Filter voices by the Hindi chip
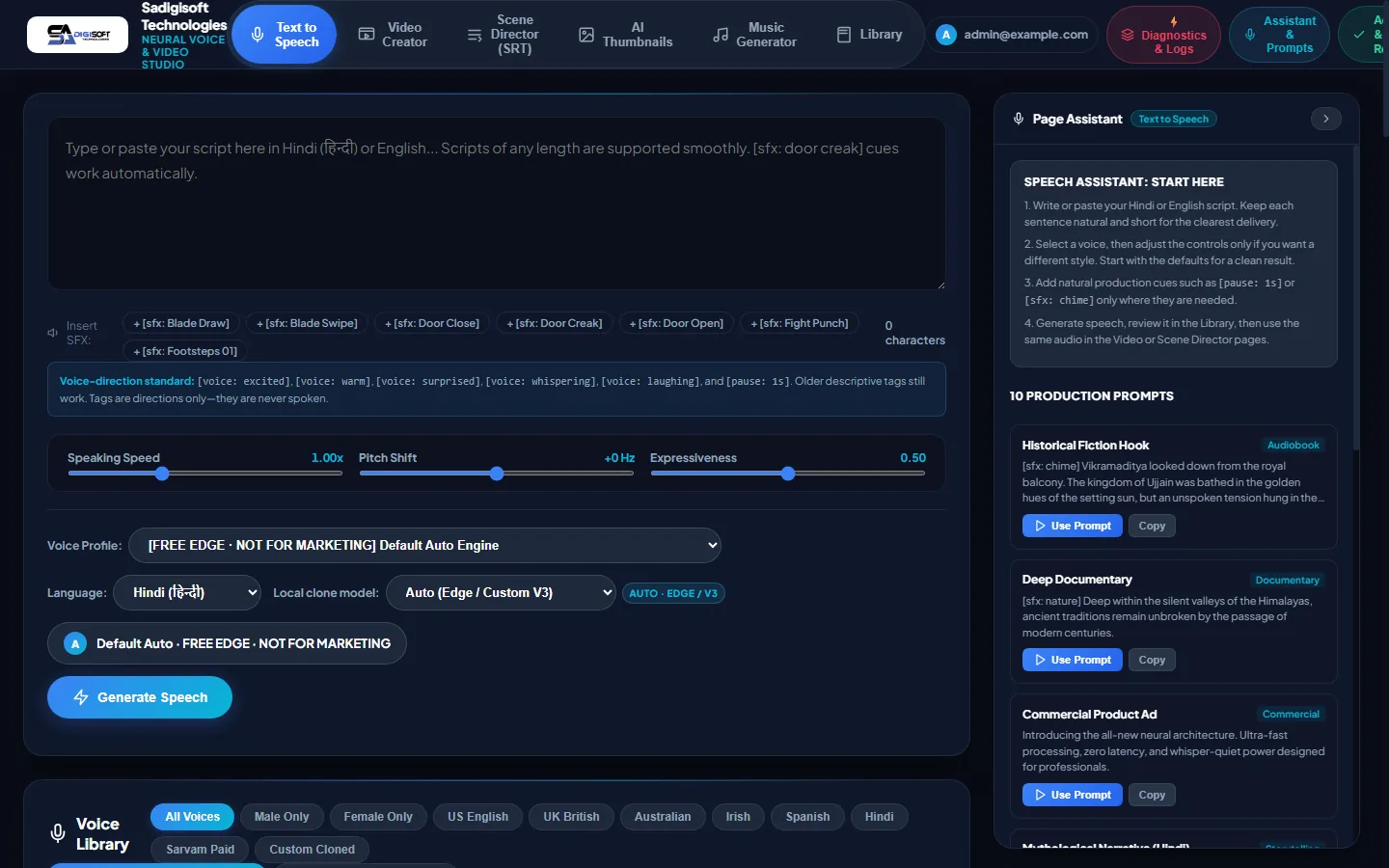 pyautogui.click(x=879, y=817)
